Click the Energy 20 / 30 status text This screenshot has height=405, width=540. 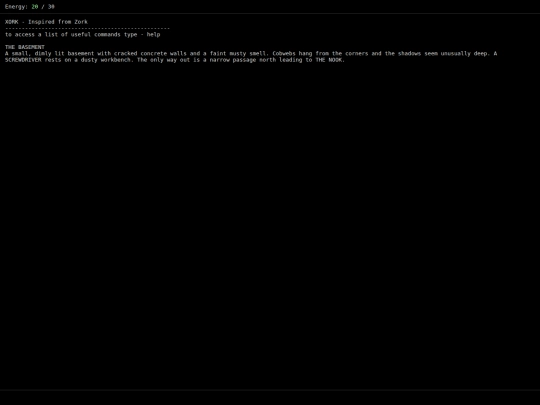coord(30,7)
